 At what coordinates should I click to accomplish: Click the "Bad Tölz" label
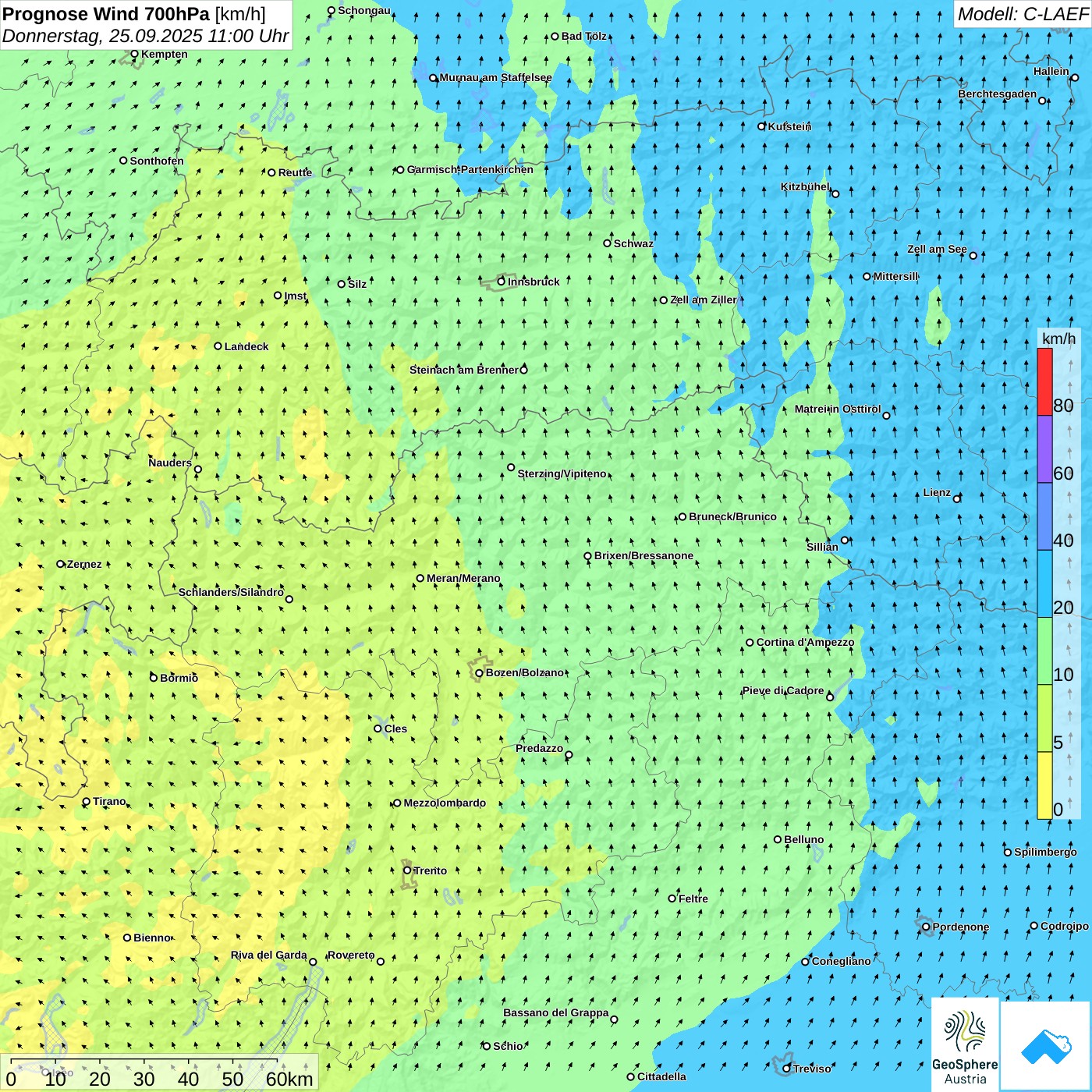584,36
